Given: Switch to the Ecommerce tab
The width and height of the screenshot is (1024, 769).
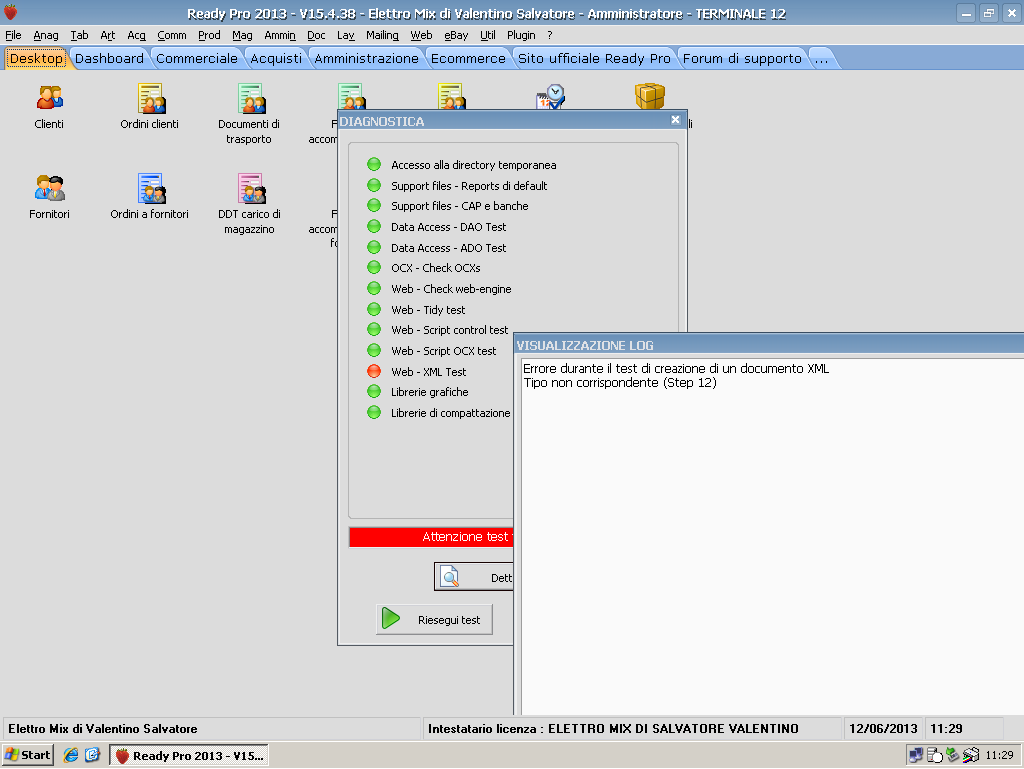Looking at the screenshot, I should 468,59.
